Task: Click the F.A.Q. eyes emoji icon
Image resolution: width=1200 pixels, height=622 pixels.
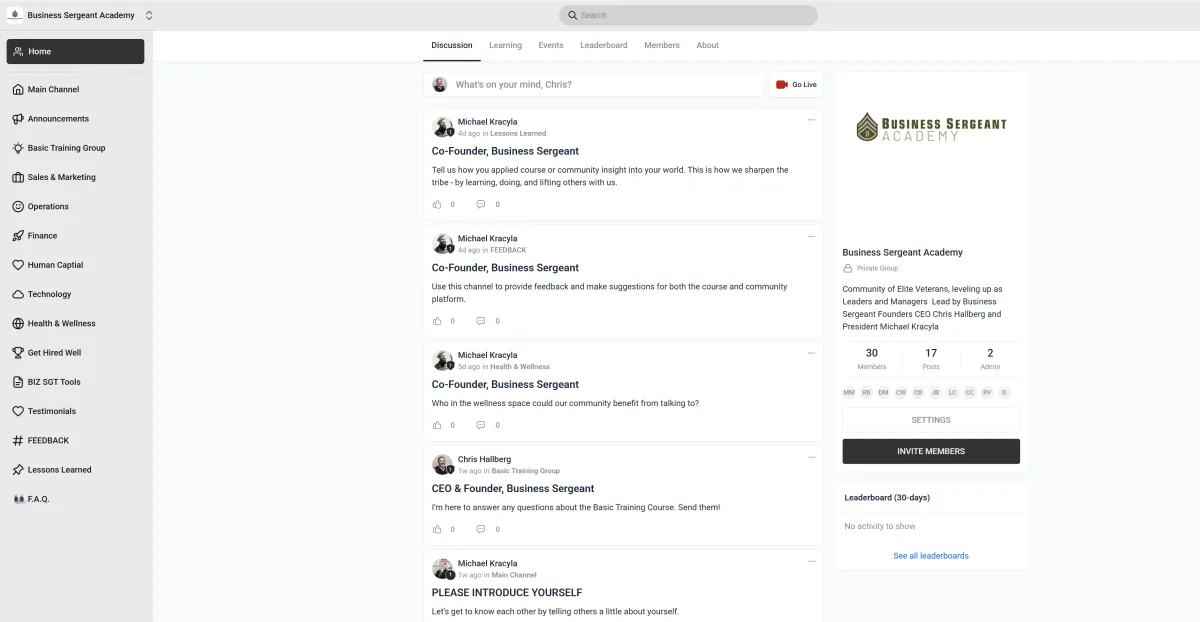Action: pyautogui.click(x=18, y=499)
